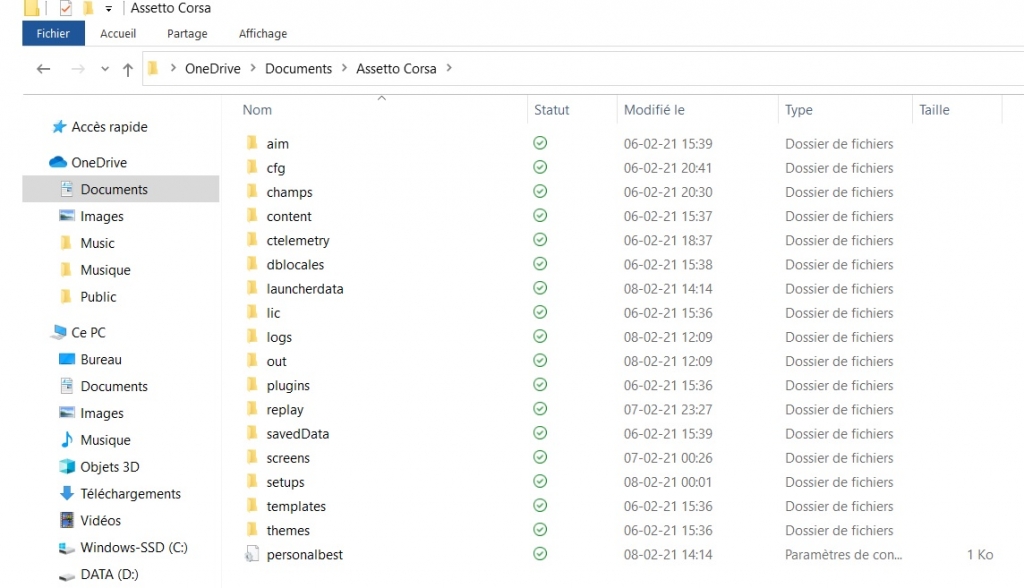Go back with the left arrow

pyautogui.click(x=44, y=69)
